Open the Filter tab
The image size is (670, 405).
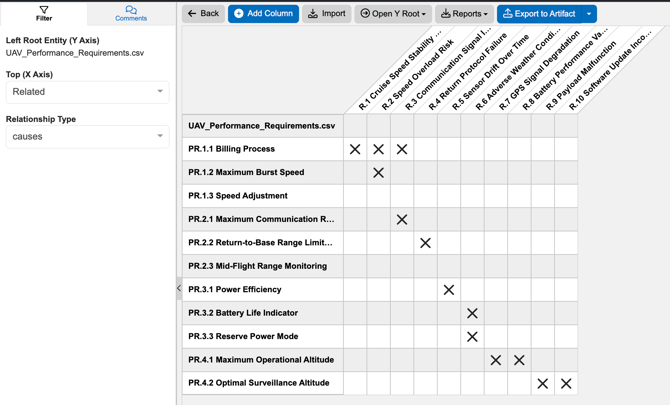(x=44, y=13)
